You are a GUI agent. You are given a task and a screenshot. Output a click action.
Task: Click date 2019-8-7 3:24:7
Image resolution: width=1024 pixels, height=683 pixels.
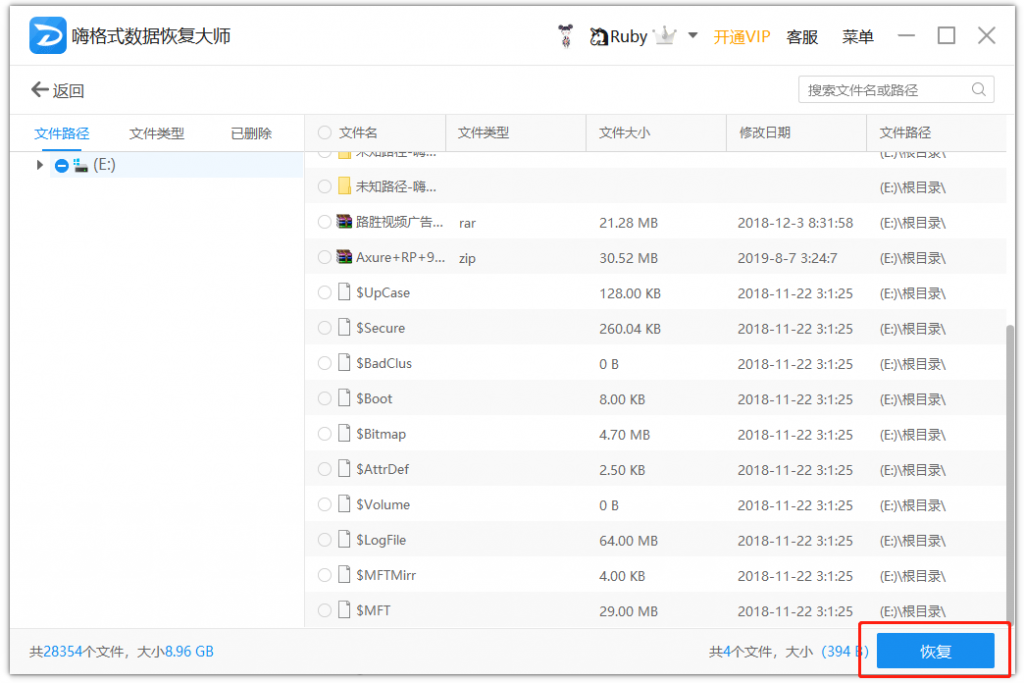(788, 258)
